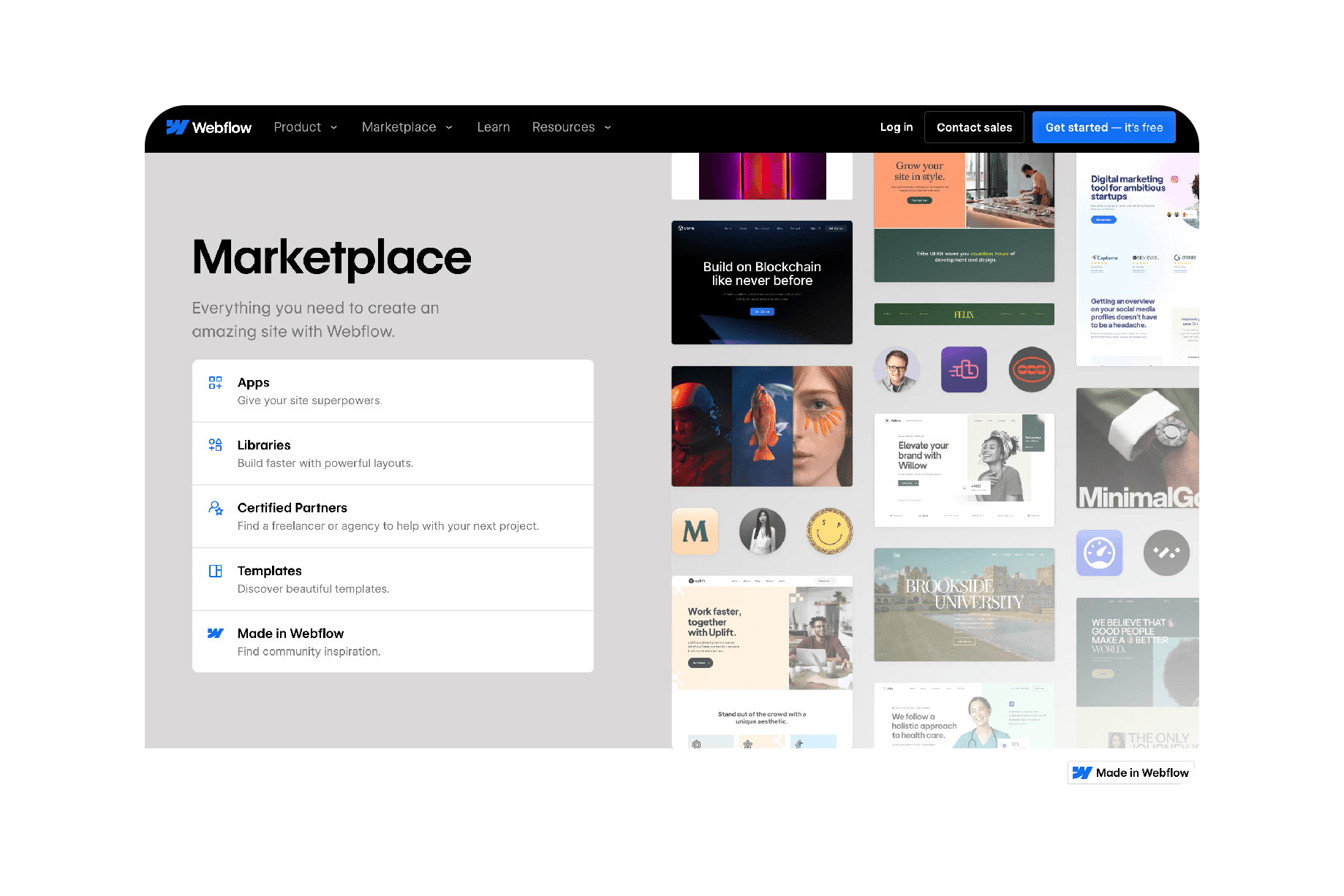Image resolution: width=1344 pixels, height=896 pixels.
Task: Click the red circular logo icon
Action: (x=1032, y=370)
